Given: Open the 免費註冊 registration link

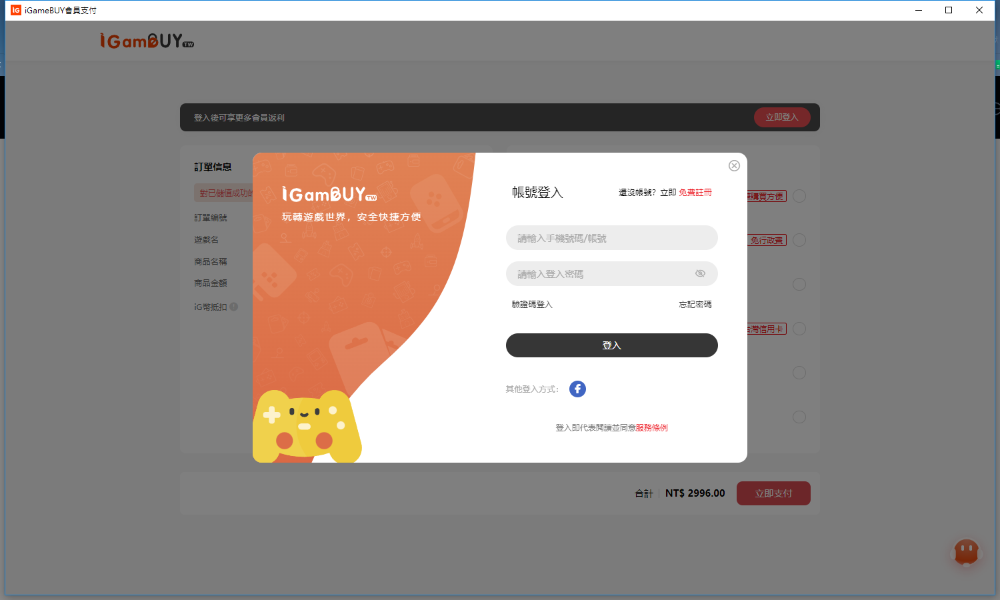Looking at the screenshot, I should click(695, 193).
